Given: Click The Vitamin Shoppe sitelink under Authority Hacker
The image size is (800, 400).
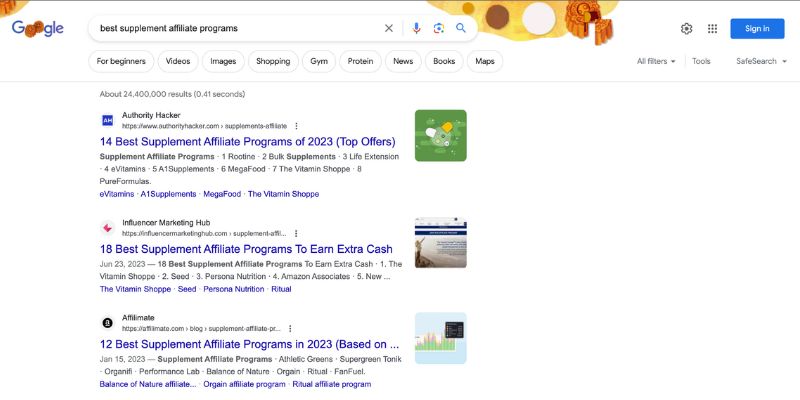Looking at the screenshot, I should [x=283, y=194].
